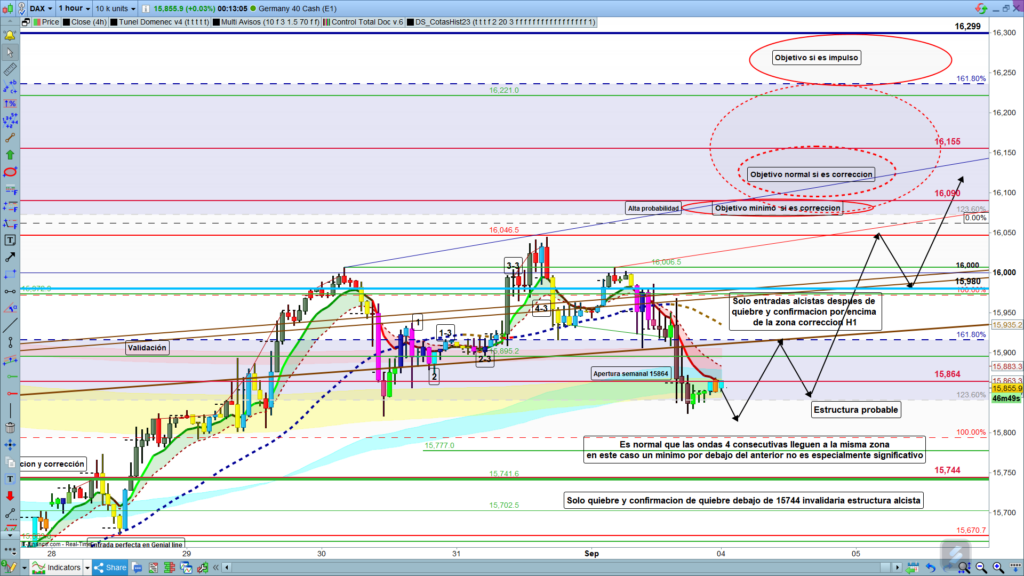Select the green up arrow drawing tool
This screenshot has height=576, width=1024.
click(10, 154)
